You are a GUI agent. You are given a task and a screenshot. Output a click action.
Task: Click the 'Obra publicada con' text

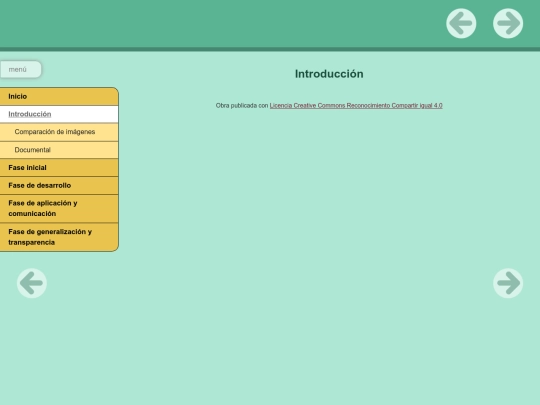pos(242,105)
